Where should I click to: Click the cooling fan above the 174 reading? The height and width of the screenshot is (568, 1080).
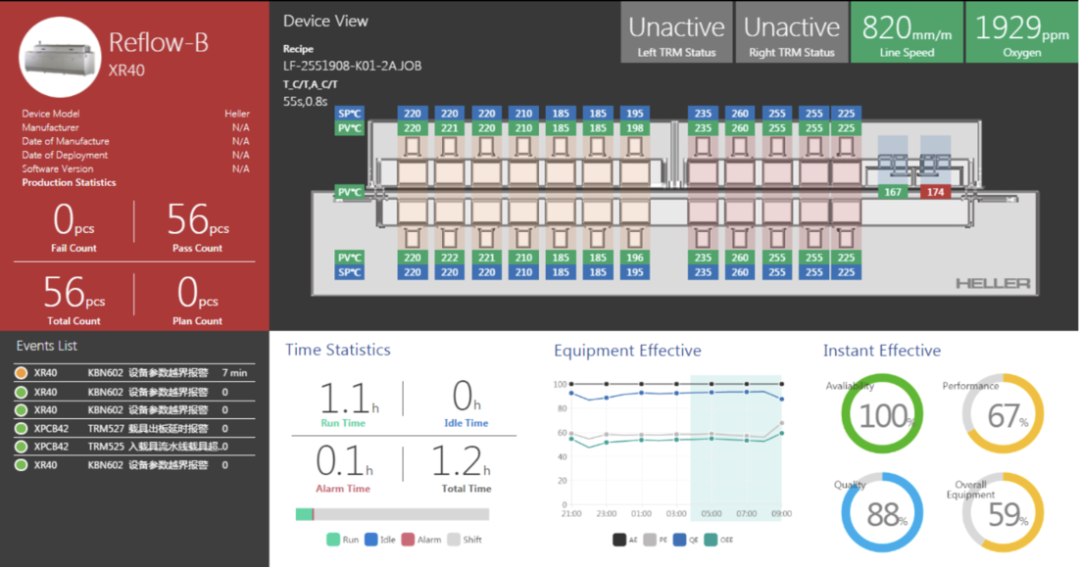pos(935,165)
